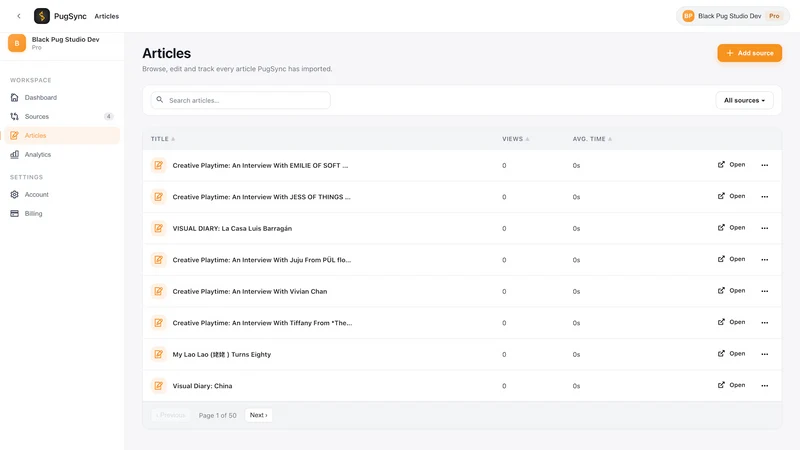The image size is (800, 450).
Task: Open Billing in the sidebar
Action: (x=62, y=214)
